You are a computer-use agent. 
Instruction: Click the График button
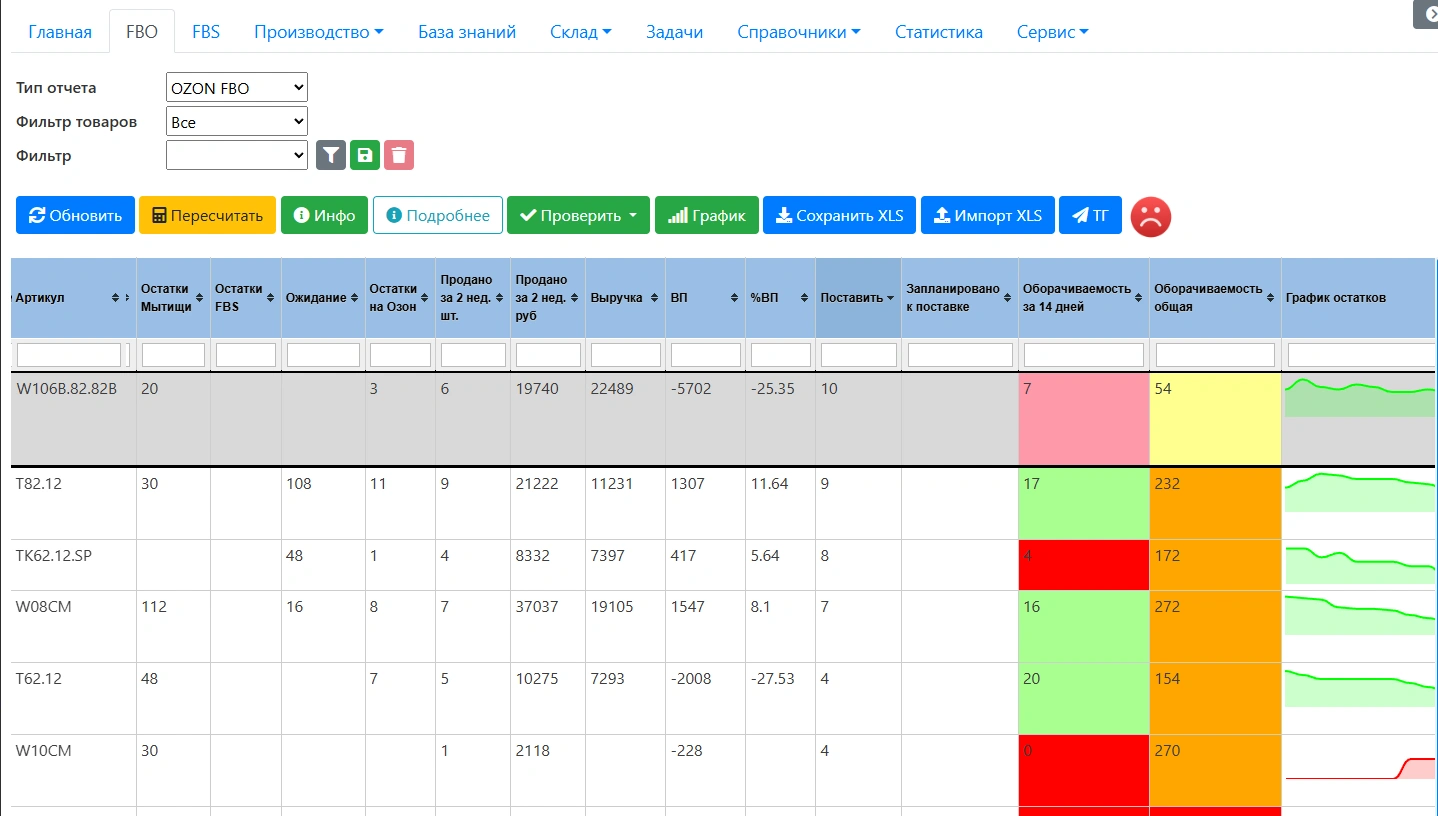[707, 215]
